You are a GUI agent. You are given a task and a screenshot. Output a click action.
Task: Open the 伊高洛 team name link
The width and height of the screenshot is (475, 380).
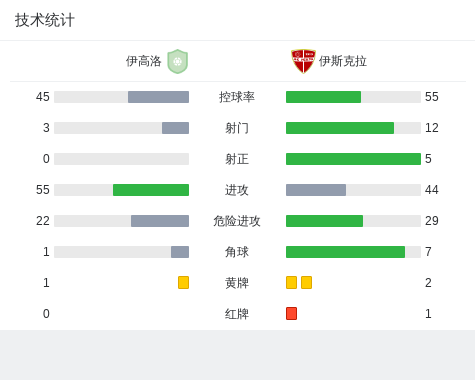[x=144, y=61]
